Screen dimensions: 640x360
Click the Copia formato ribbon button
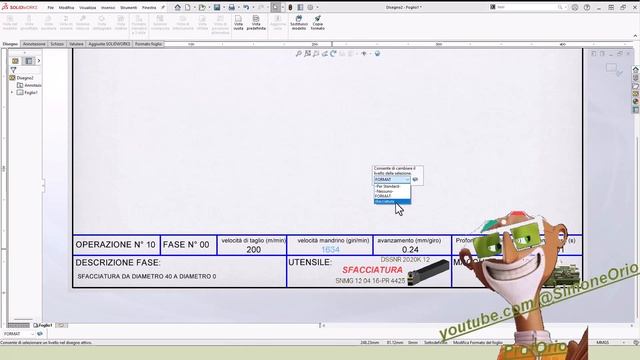[x=318, y=23]
